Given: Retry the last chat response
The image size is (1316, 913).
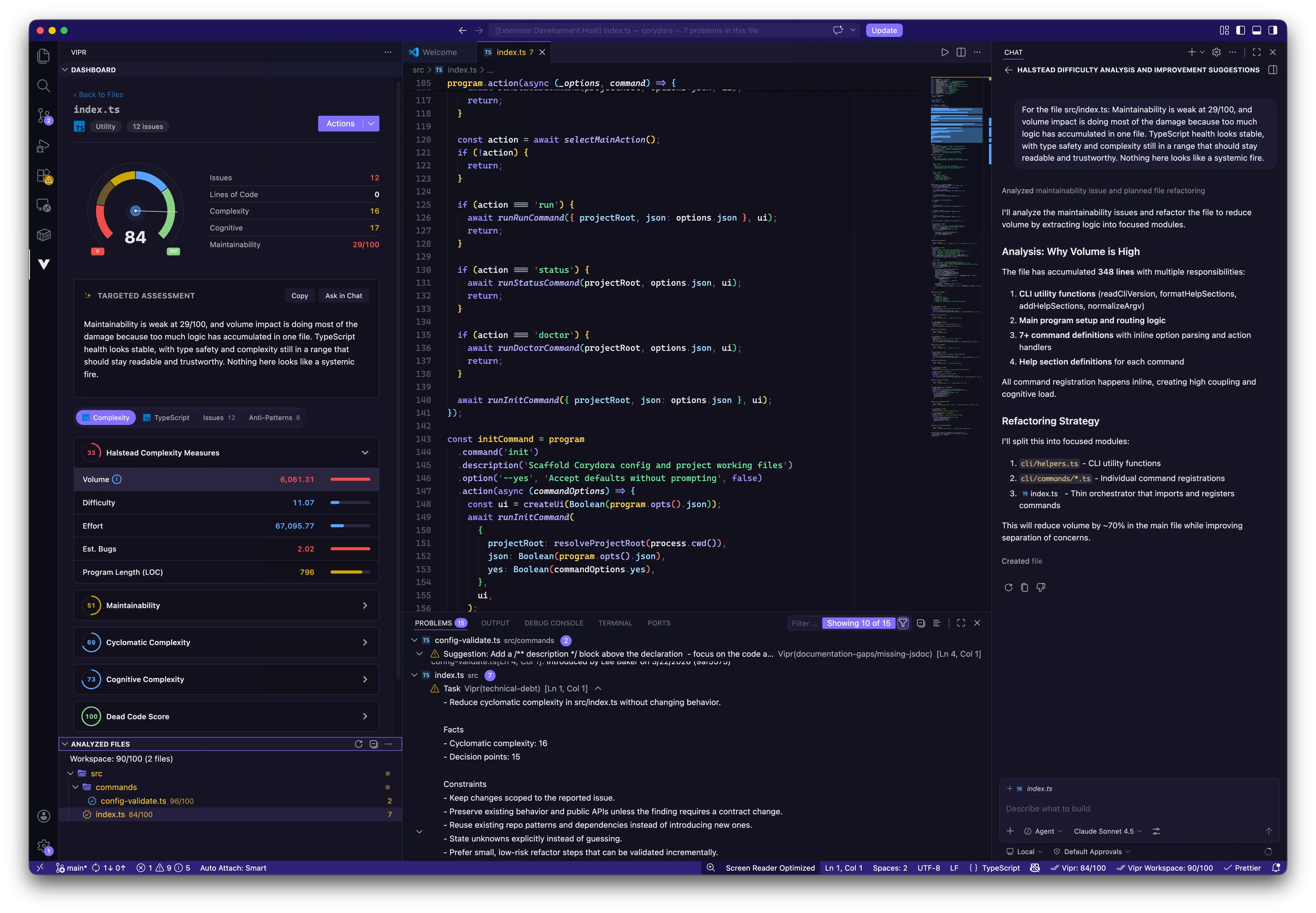Looking at the screenshot, I should pos(1008,587).
